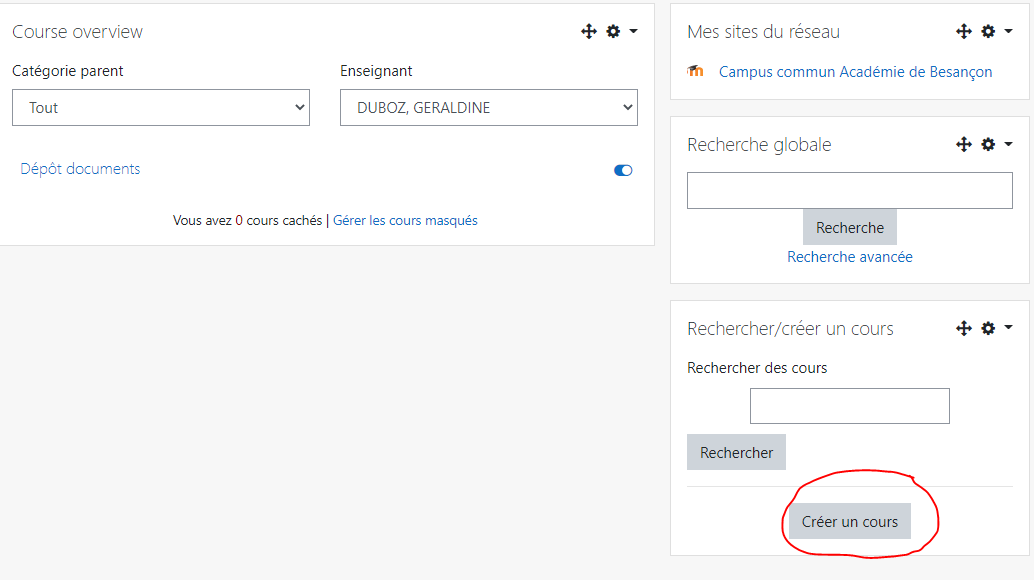The width and height of the screenshot is (1034, 580).
Task: Open Campus commun Académie de Besançon link
Action: pyautogui.click(x=855, y=72)
